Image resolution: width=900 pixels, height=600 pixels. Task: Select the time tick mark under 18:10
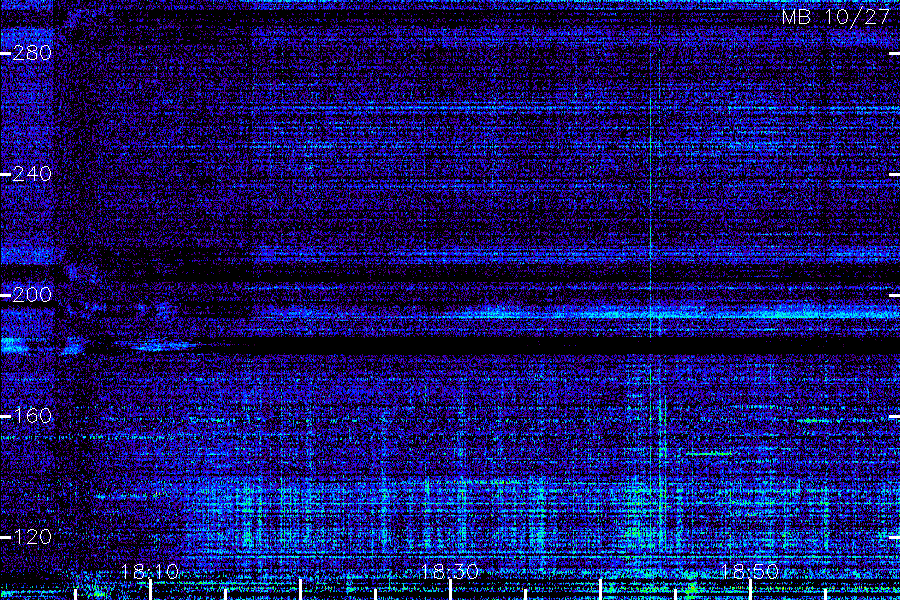[150, 590]
